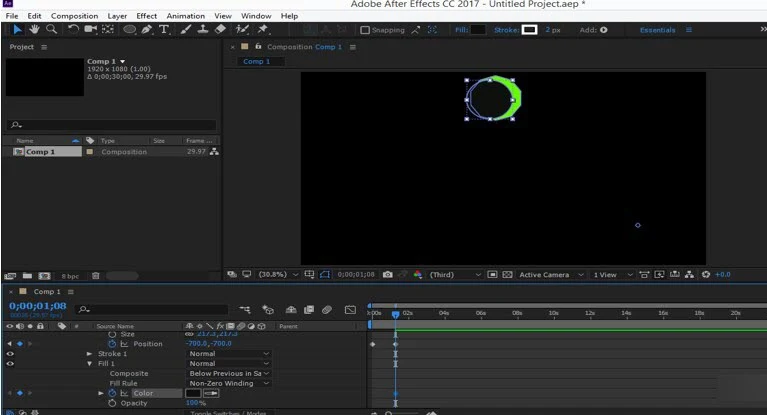Open the Stroke 1 Normal blend mode dropdown

229,353
